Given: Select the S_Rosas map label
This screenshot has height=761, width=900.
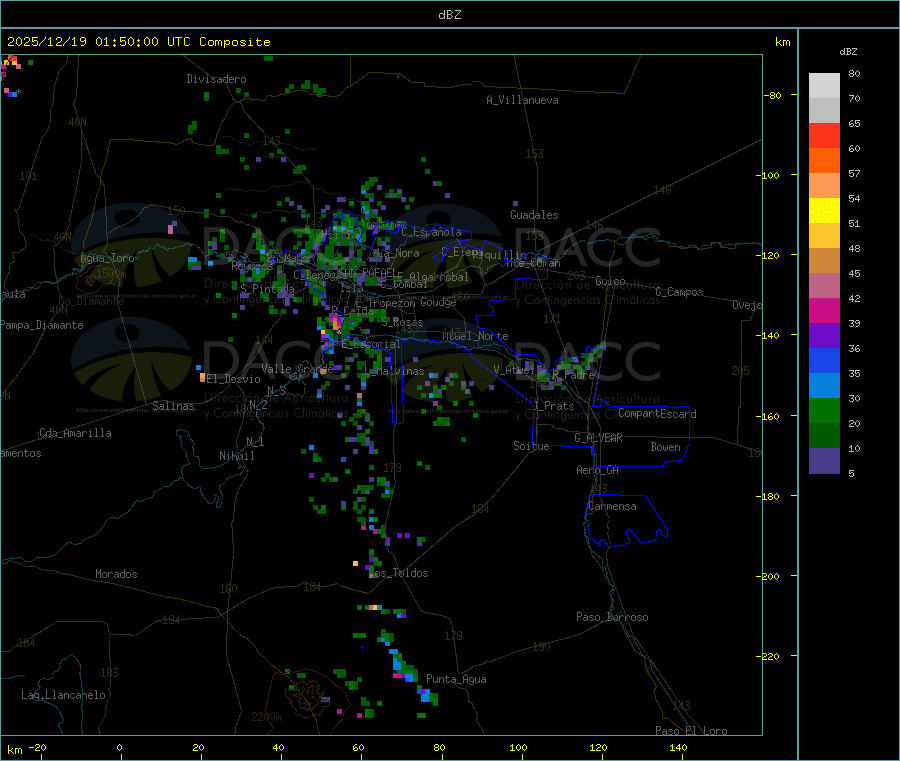Looking at the screenshot, I should tap(402, 323).
